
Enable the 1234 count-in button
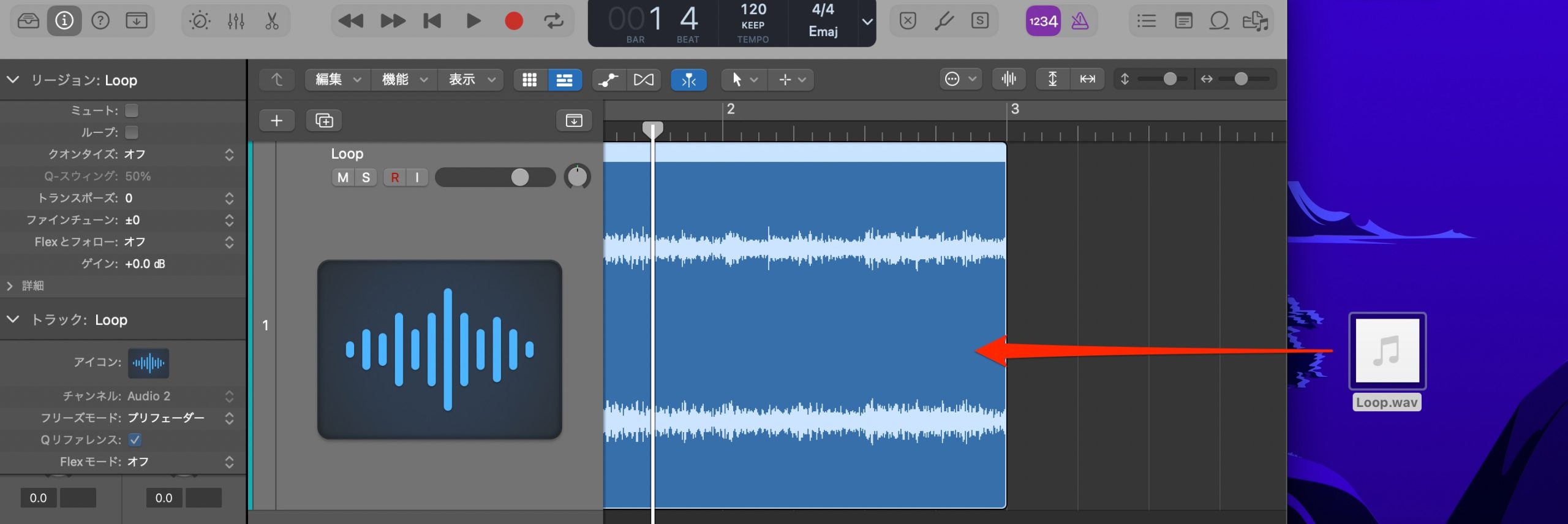click(x=1043, y=21)
